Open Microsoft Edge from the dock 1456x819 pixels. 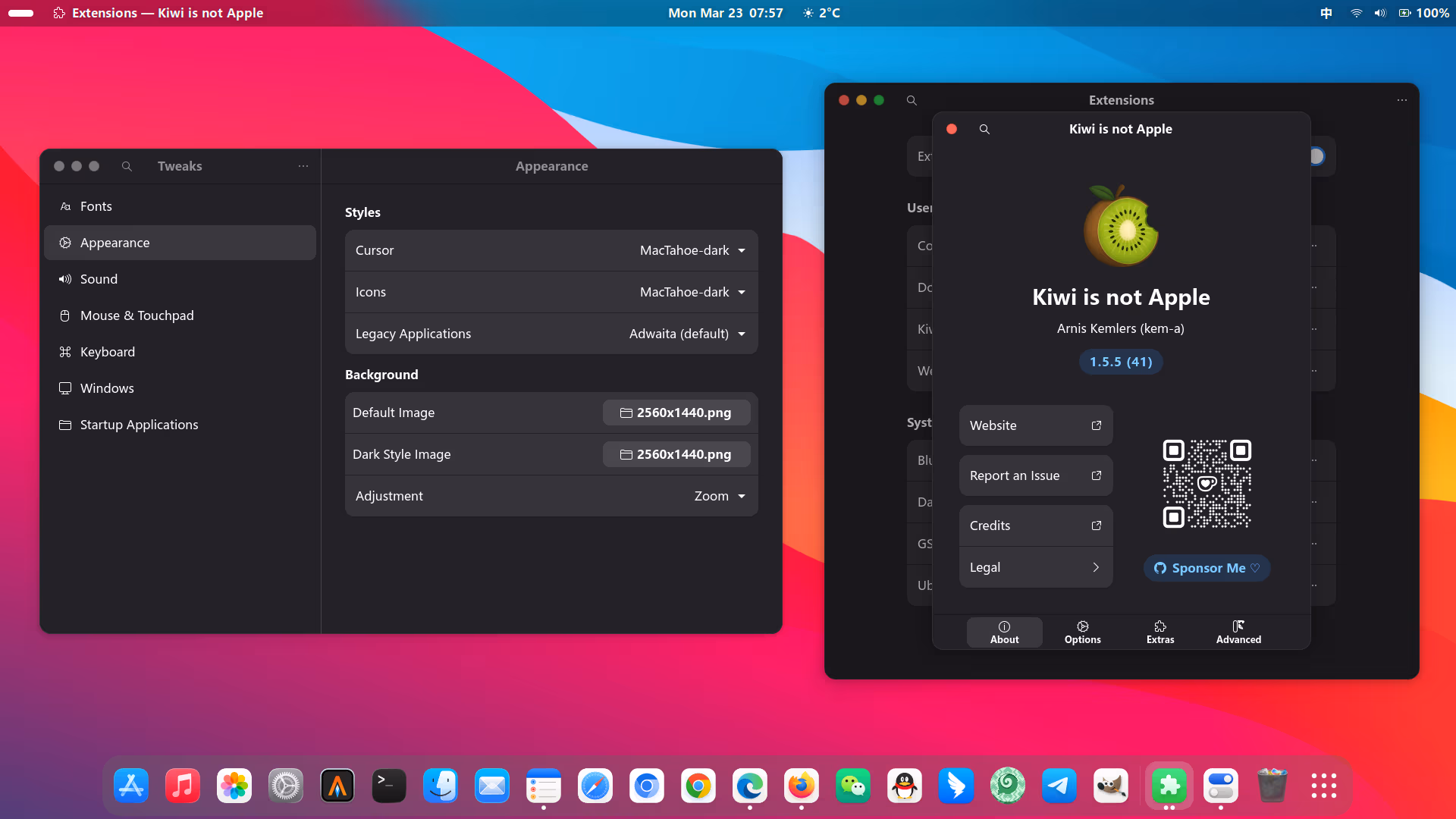[750, 786]
